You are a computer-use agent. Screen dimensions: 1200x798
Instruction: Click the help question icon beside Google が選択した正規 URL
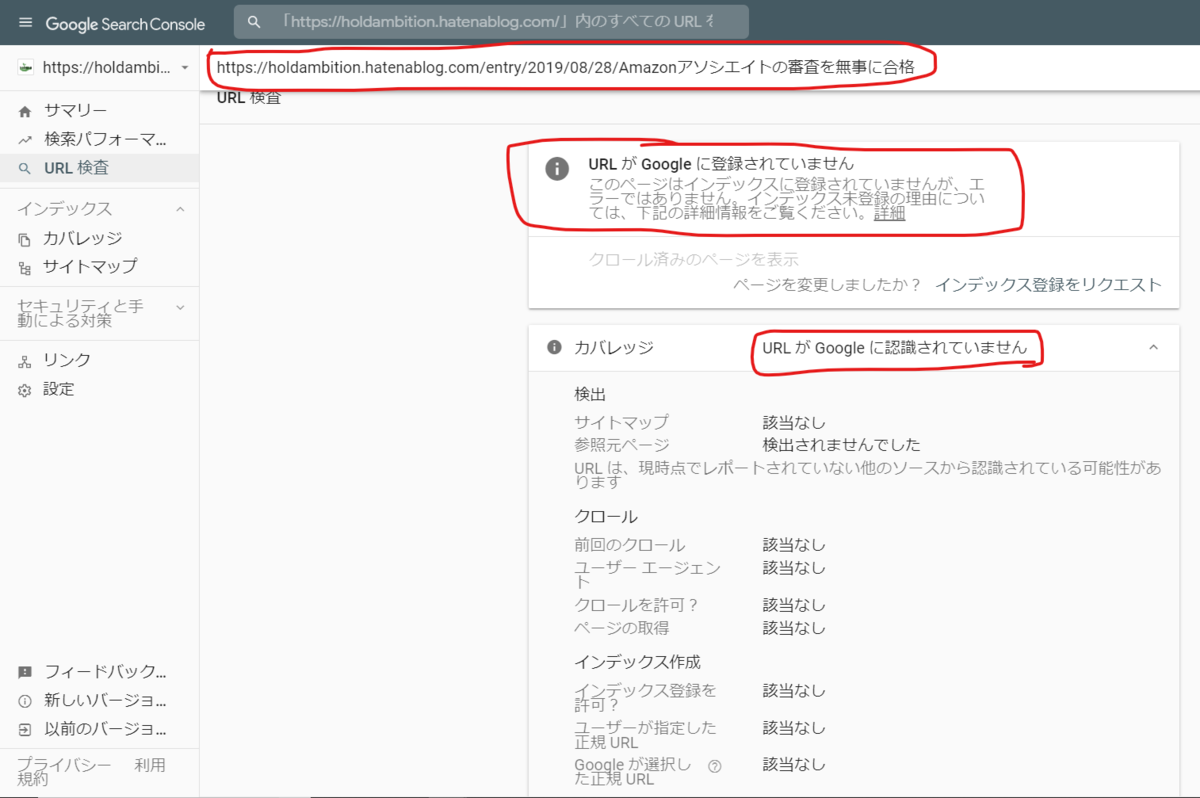(x=714, y=767)
